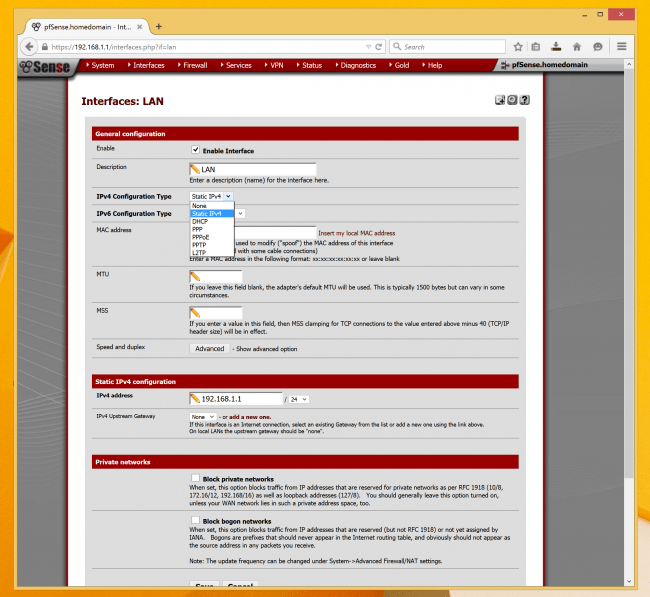Click the browser home icon
This screenshot has width=650, height=597.
[x=578, y=46]
